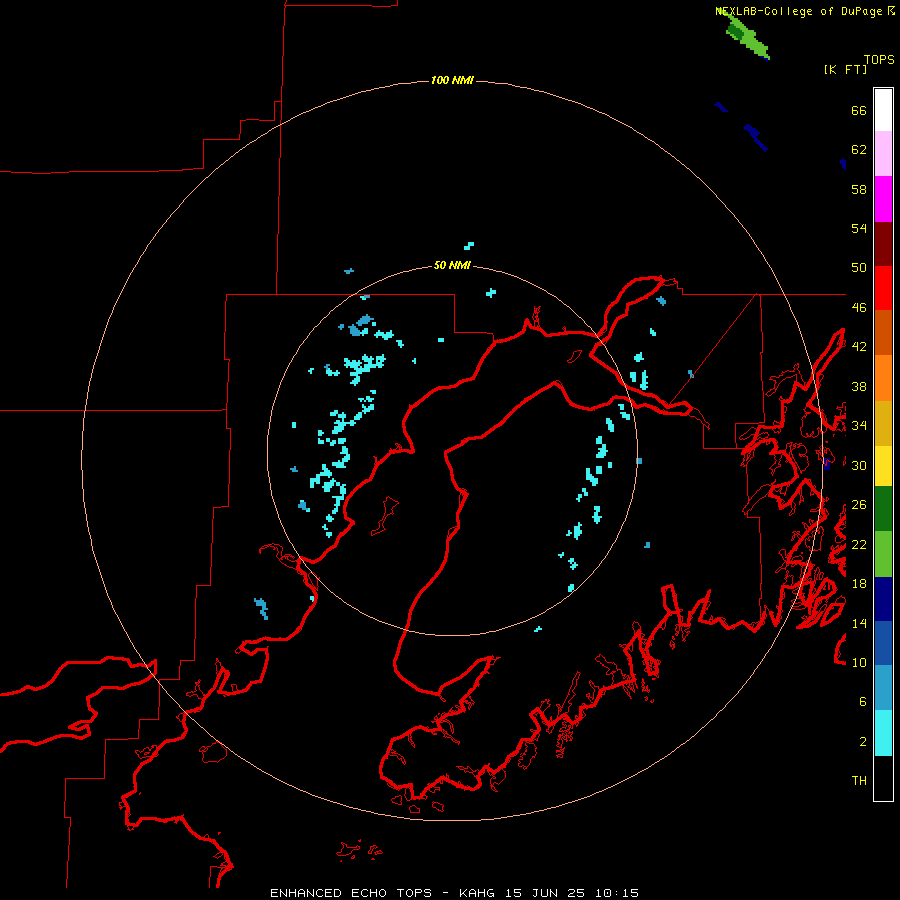
Task: Click the 50 NMI range ring label
Action: pyautogui.click(x=452, y=265)
